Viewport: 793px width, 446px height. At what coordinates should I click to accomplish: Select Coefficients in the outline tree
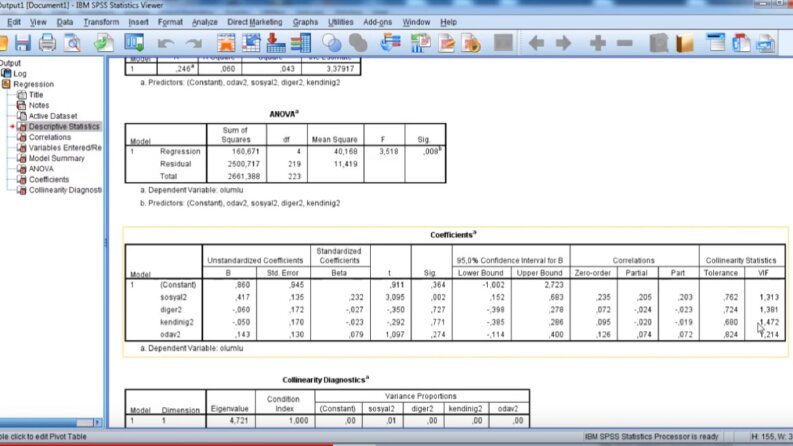coord(49,180)
